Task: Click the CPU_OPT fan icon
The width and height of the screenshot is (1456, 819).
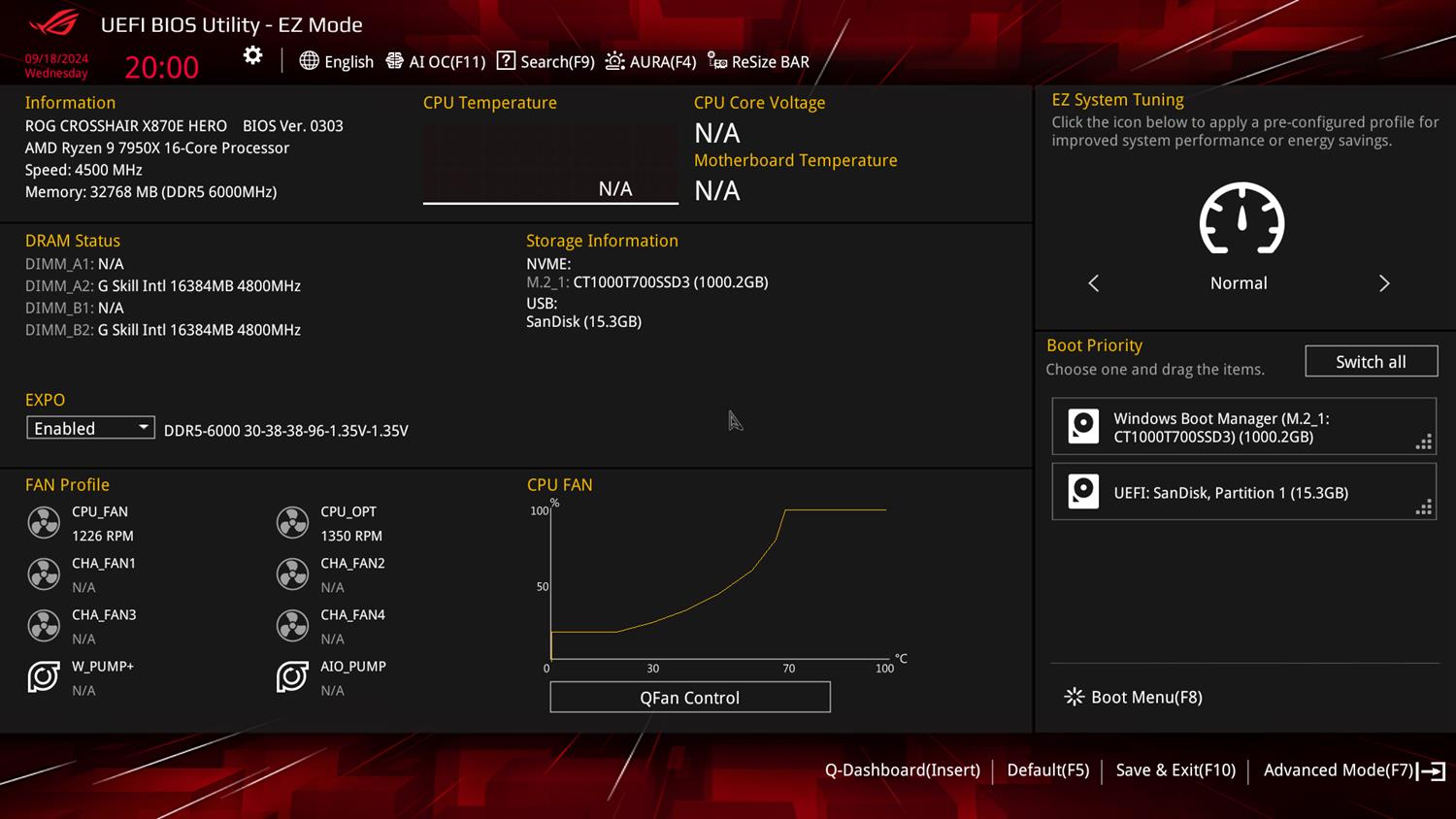Action: click(292, 523)
